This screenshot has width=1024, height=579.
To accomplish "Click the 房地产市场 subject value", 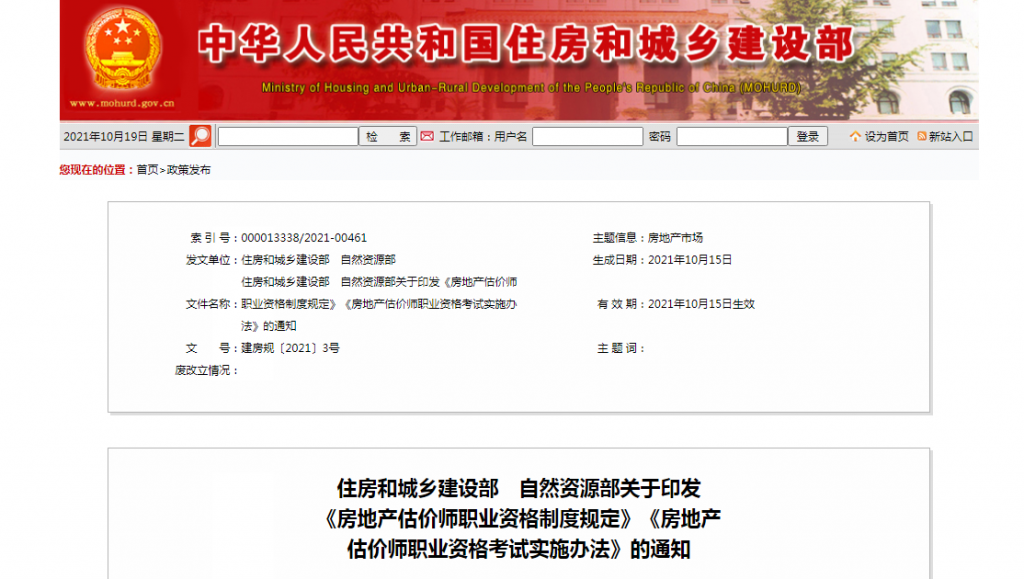I will pos(675,238).
